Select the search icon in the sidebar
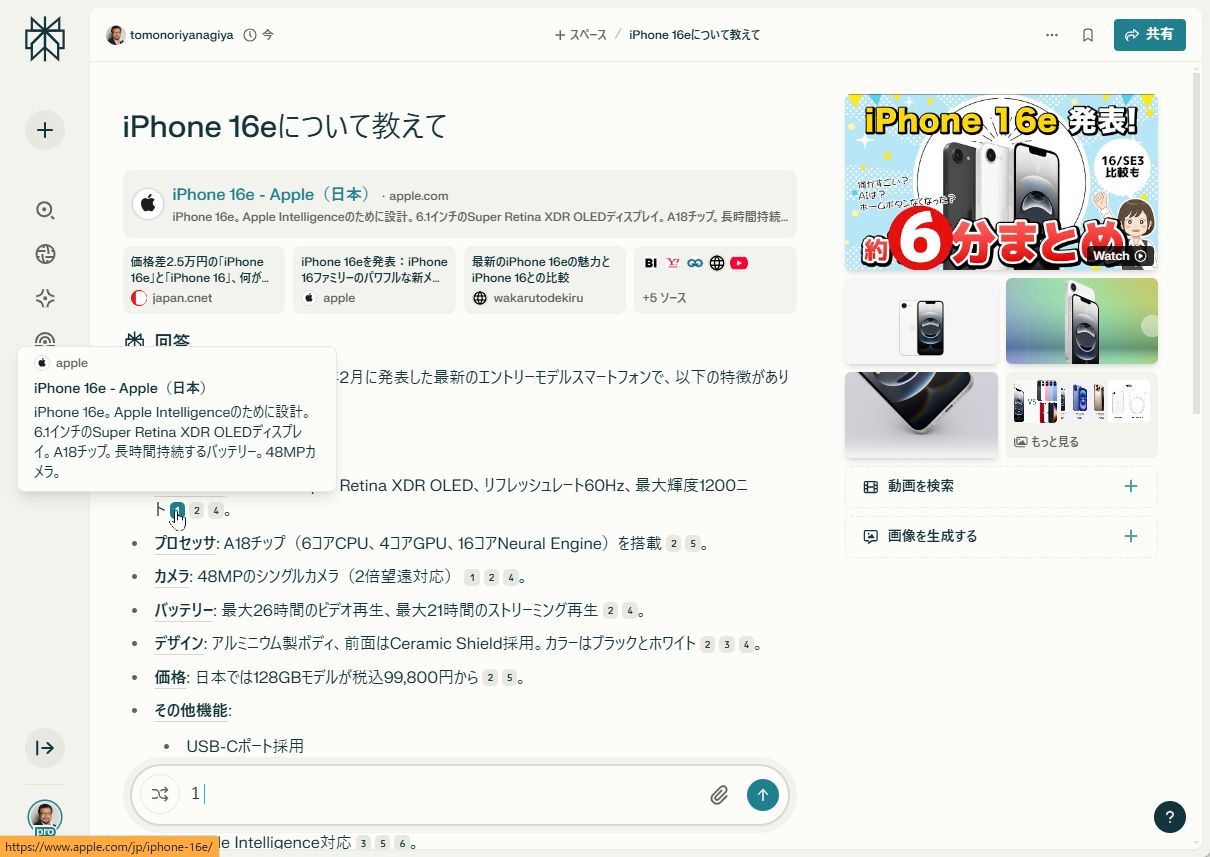Image resolution: width=1210 pixels, height=857 pixels. 44,210
